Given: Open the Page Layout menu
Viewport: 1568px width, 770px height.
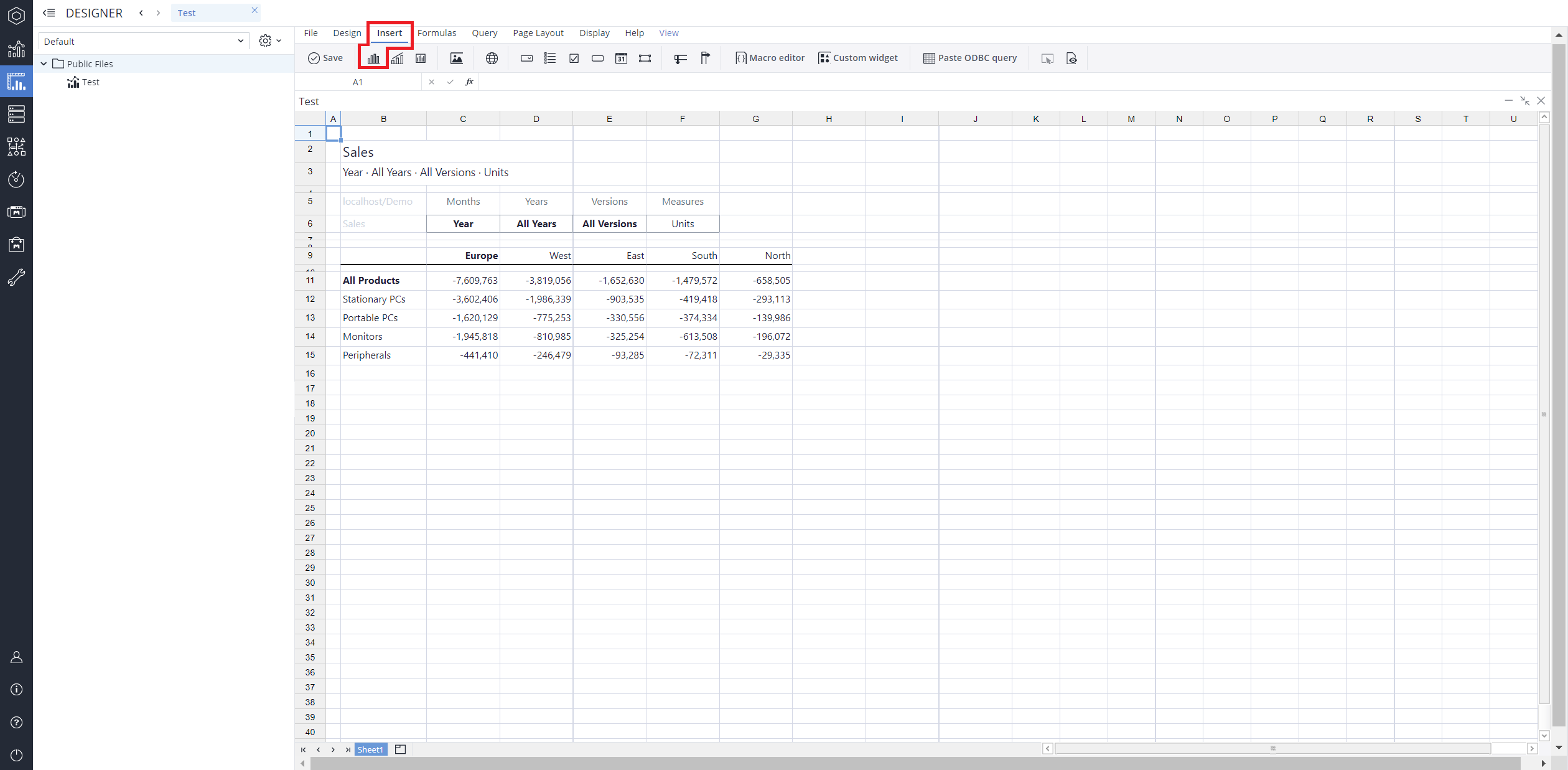Looking at the screenshot, I should (x=538, y=33).
